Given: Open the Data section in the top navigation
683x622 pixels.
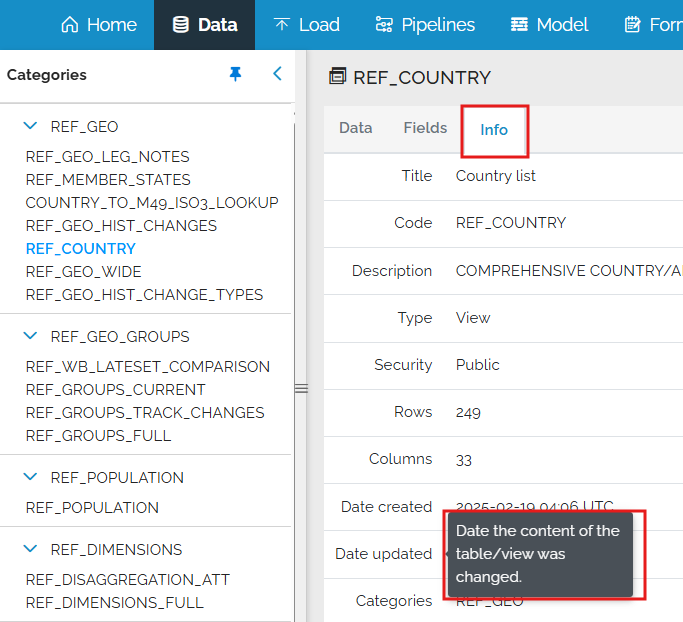Looking at the screenshot, I should [x=204, y=25].
